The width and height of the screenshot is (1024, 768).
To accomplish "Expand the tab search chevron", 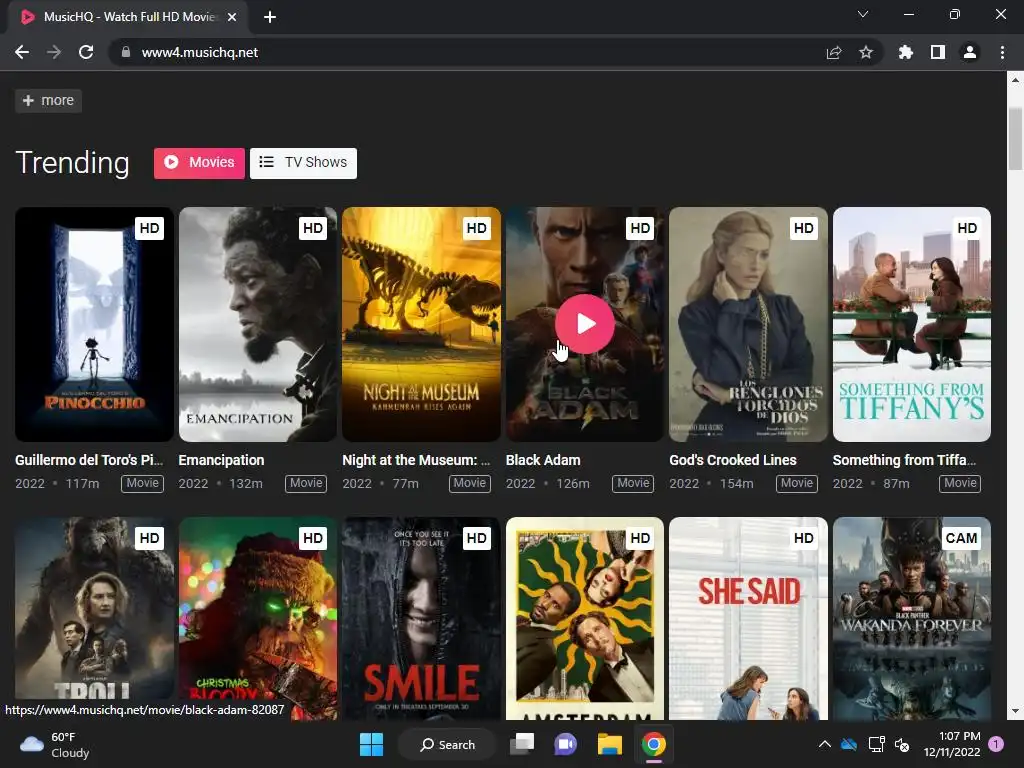I will tap(863, 14).
